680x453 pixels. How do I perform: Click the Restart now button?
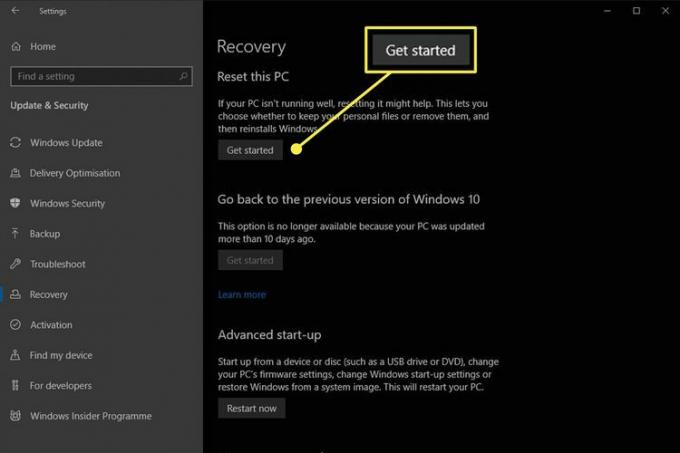[x=252, y=408]
